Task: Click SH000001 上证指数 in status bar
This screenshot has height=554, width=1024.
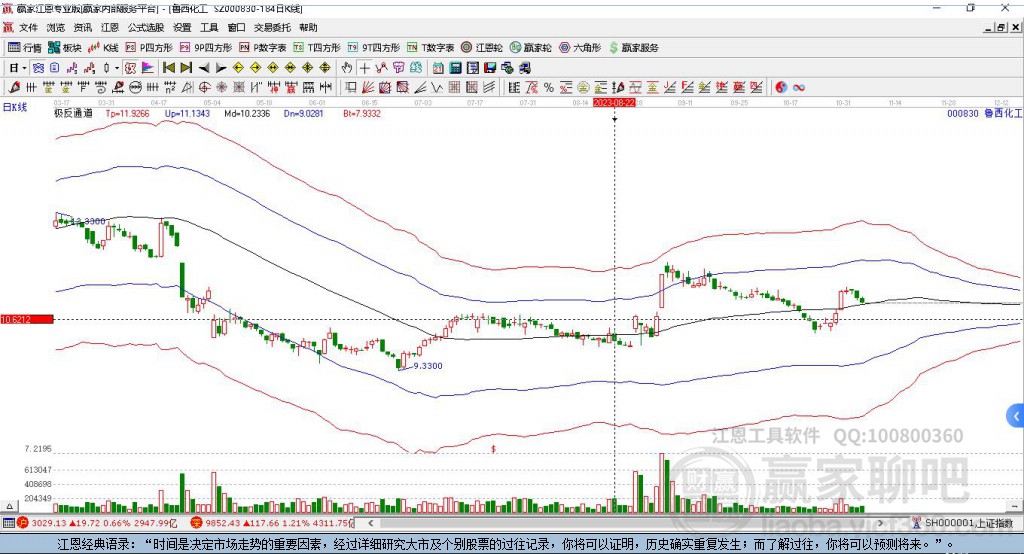Action: click(969, 523)
